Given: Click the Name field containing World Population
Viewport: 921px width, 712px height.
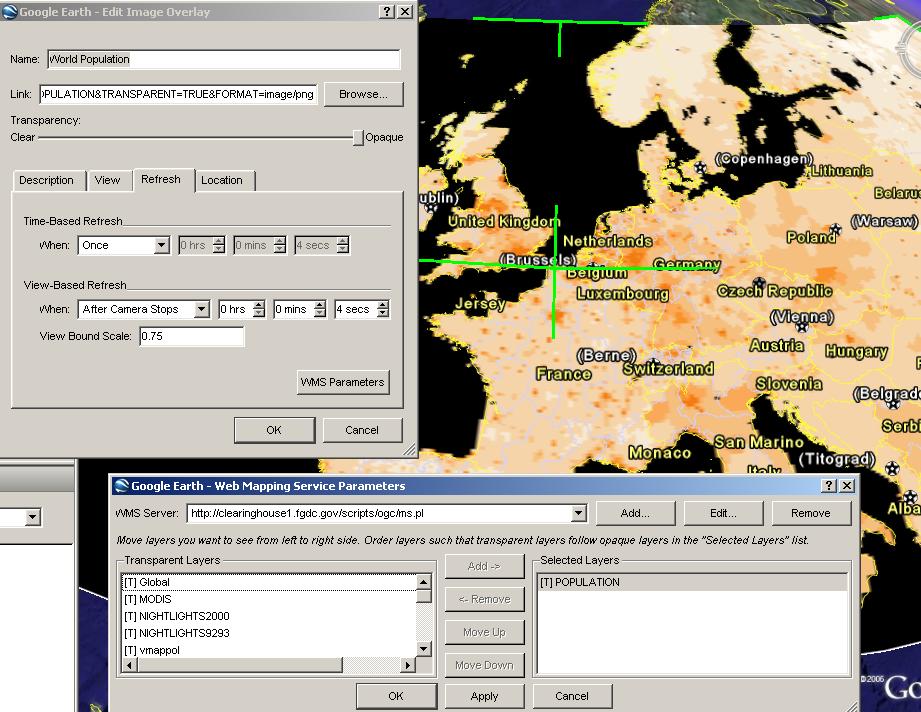Looking at the screenshot, I should point(224,59).
